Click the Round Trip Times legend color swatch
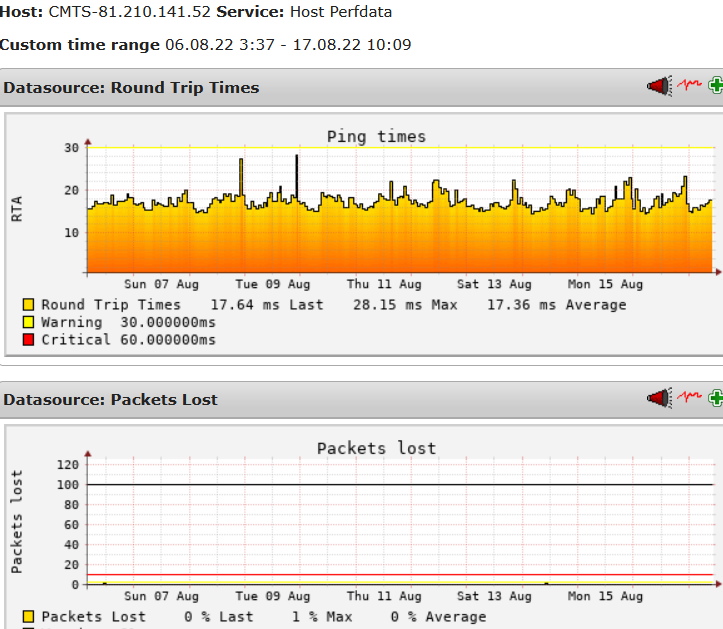The height and width of the screenshot is (629, 723). (29, 304)
